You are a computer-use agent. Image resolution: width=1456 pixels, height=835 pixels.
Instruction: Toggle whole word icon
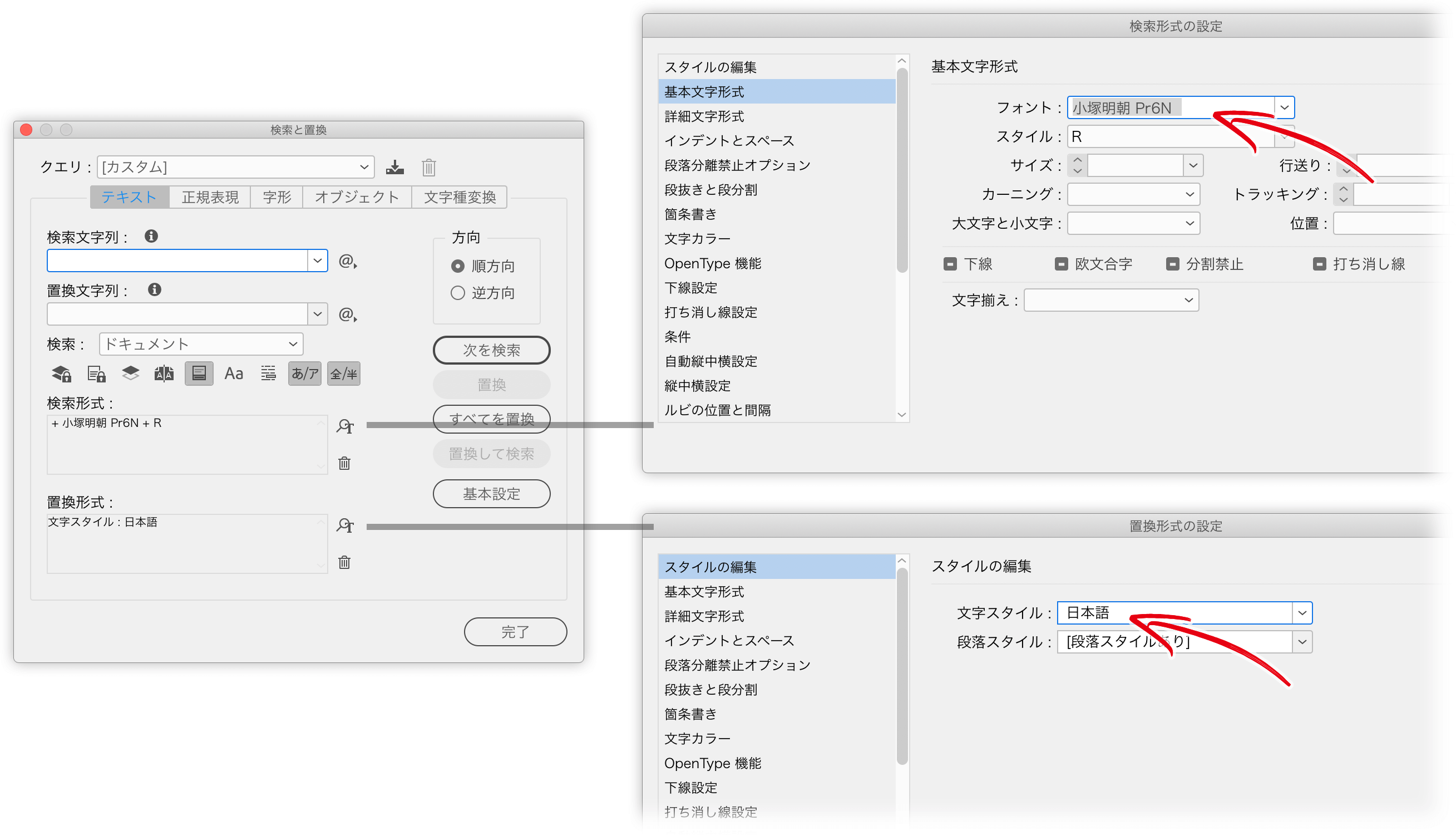268,374
